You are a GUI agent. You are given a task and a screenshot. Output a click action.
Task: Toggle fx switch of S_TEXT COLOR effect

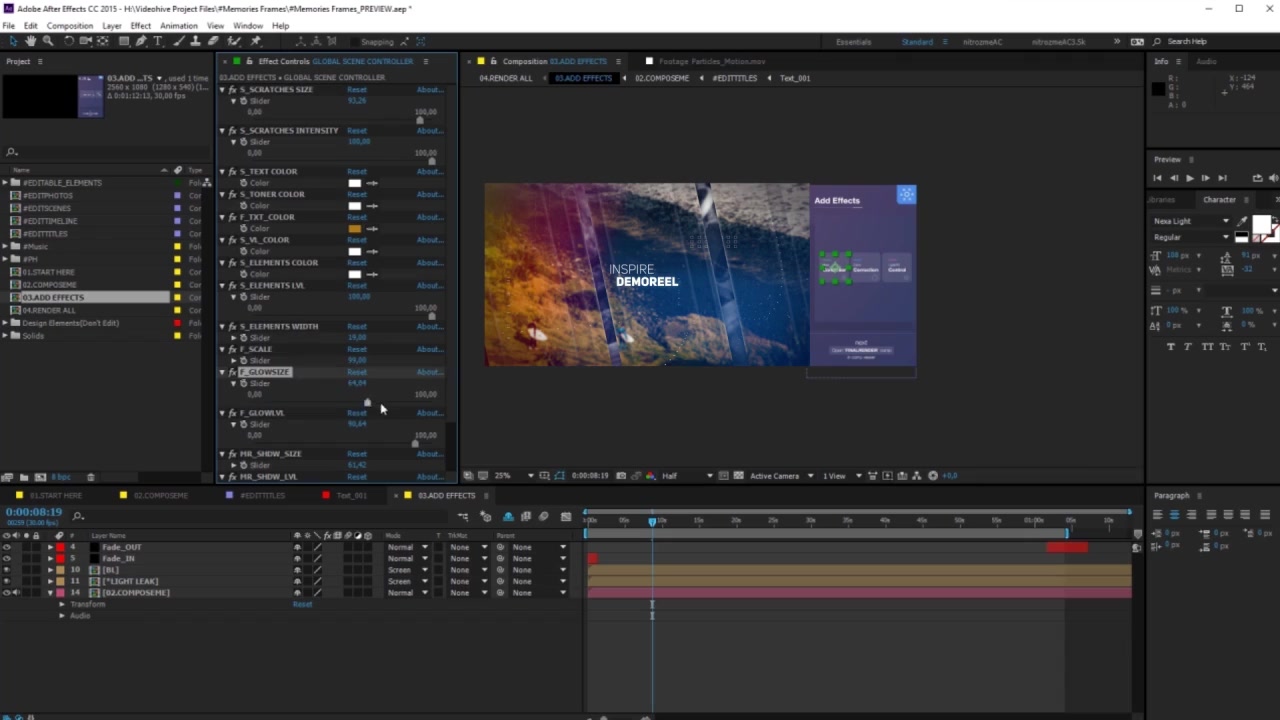click(x=232, y=172)
